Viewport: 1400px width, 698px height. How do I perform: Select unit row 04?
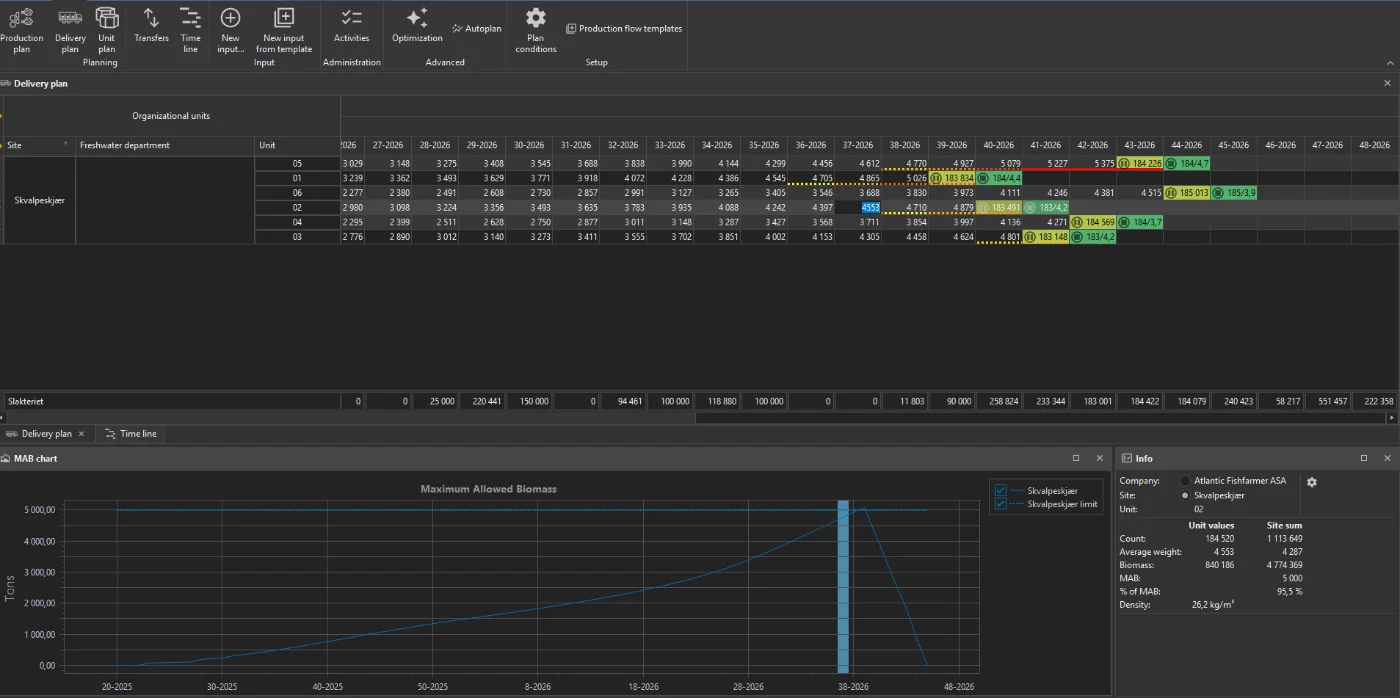click(297, 222)
